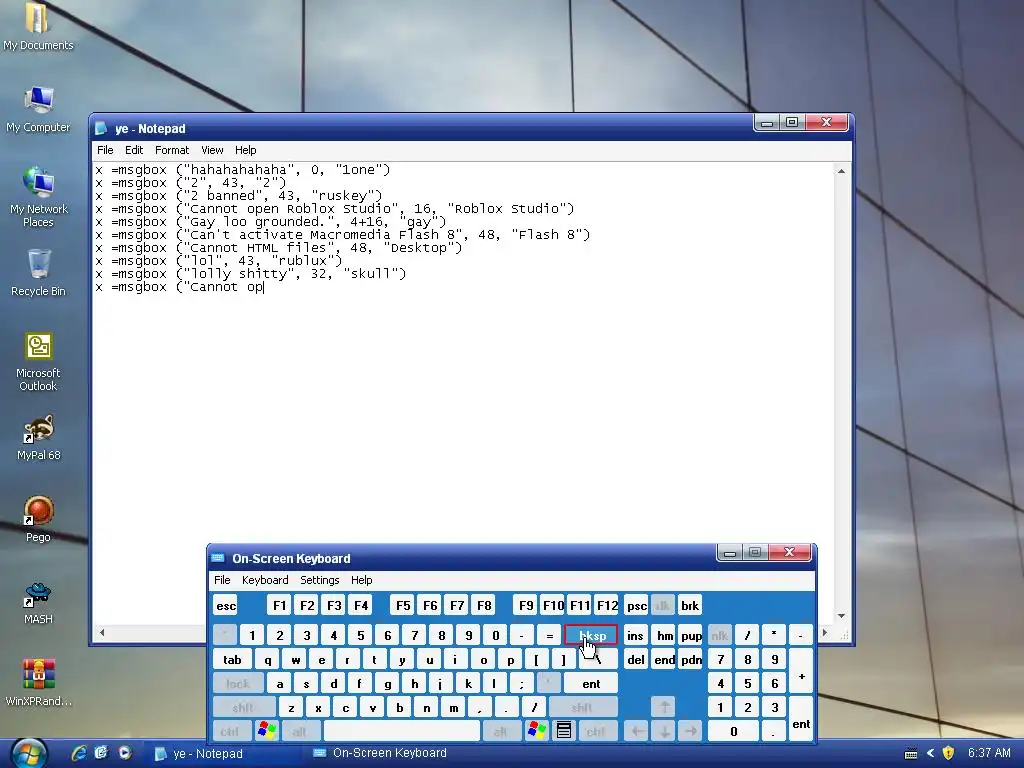
Task: Toggle the scroll lock slk key
Action: tap(662, 605)
